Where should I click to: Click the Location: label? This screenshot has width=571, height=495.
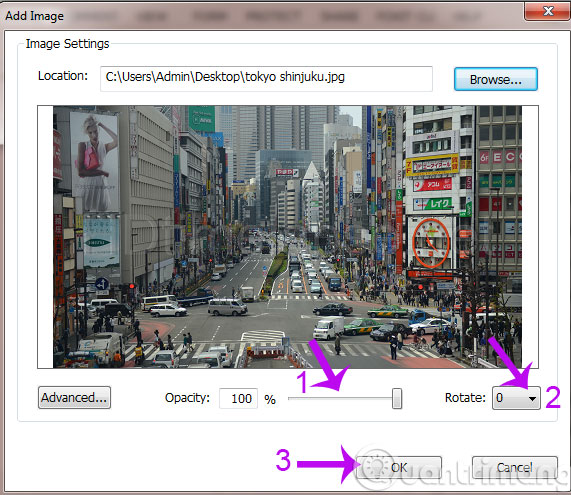click(x=63, y=76)
